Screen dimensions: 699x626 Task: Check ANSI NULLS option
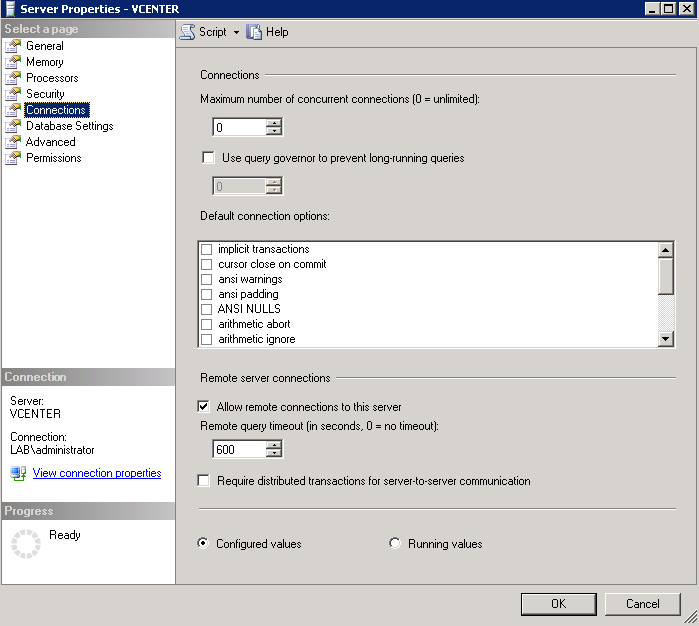206,309
